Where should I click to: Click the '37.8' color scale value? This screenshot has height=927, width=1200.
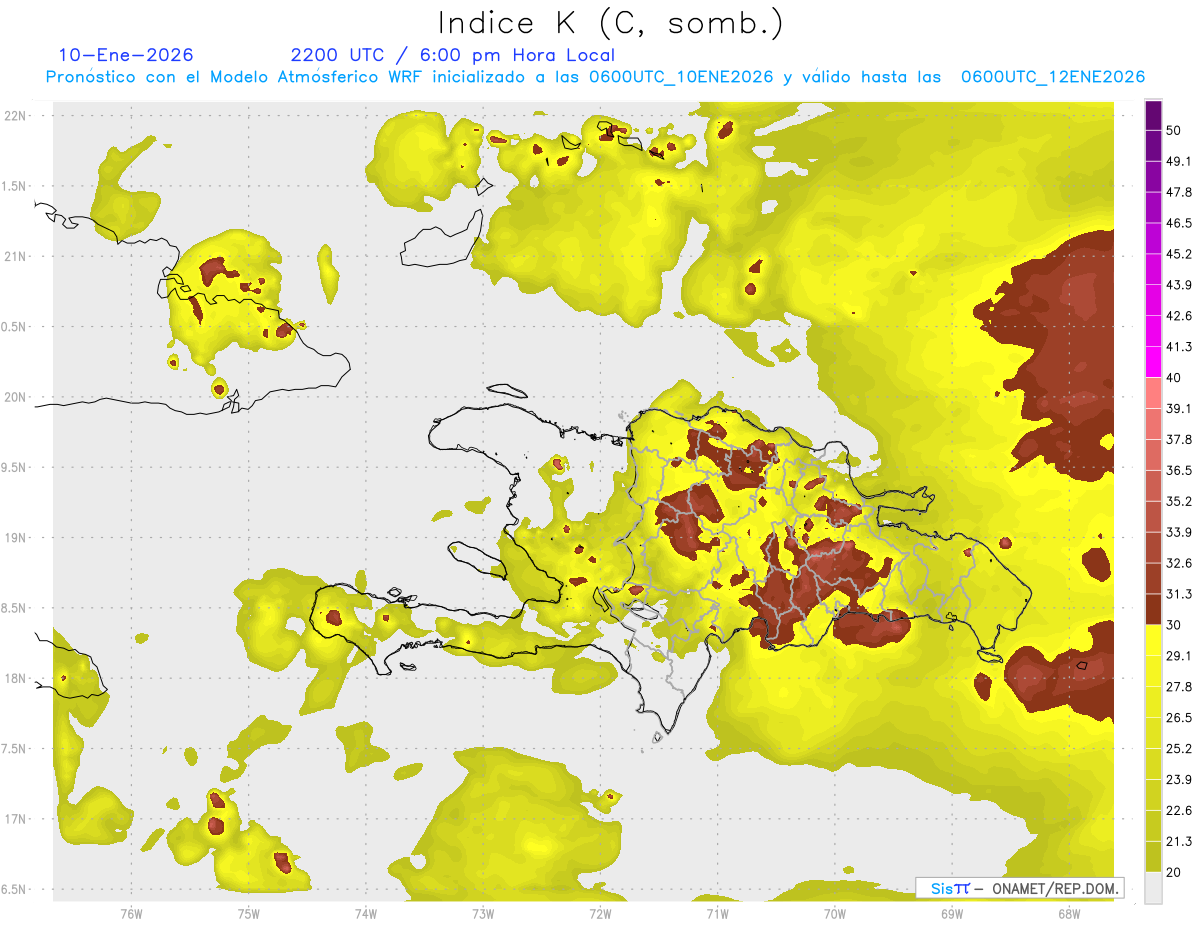tap(1179, 439)
